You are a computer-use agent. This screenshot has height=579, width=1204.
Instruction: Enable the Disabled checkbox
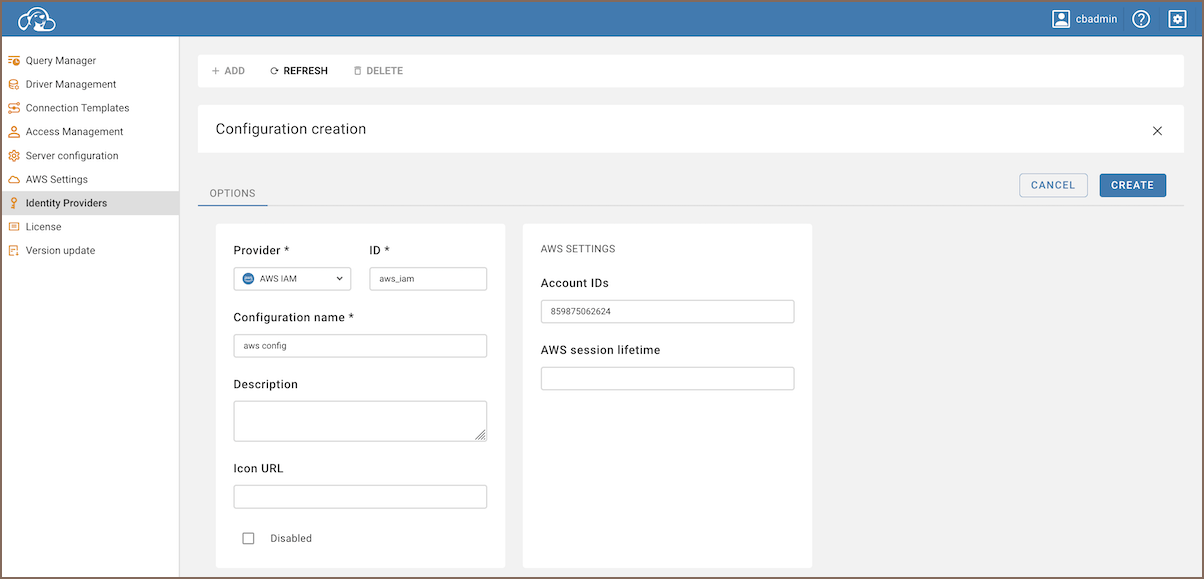tap(249, 538)
